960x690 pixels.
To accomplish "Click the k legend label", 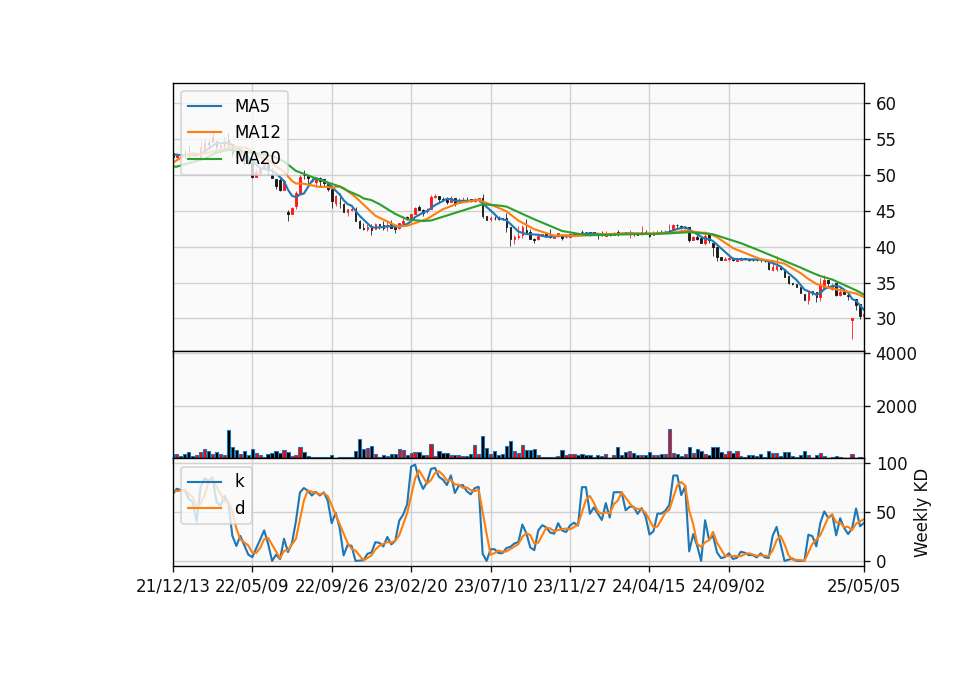I will [x=239, y=481].
